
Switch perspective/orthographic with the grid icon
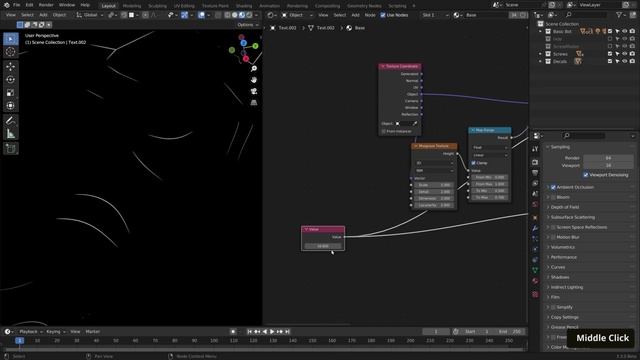[x=254, y=103]
